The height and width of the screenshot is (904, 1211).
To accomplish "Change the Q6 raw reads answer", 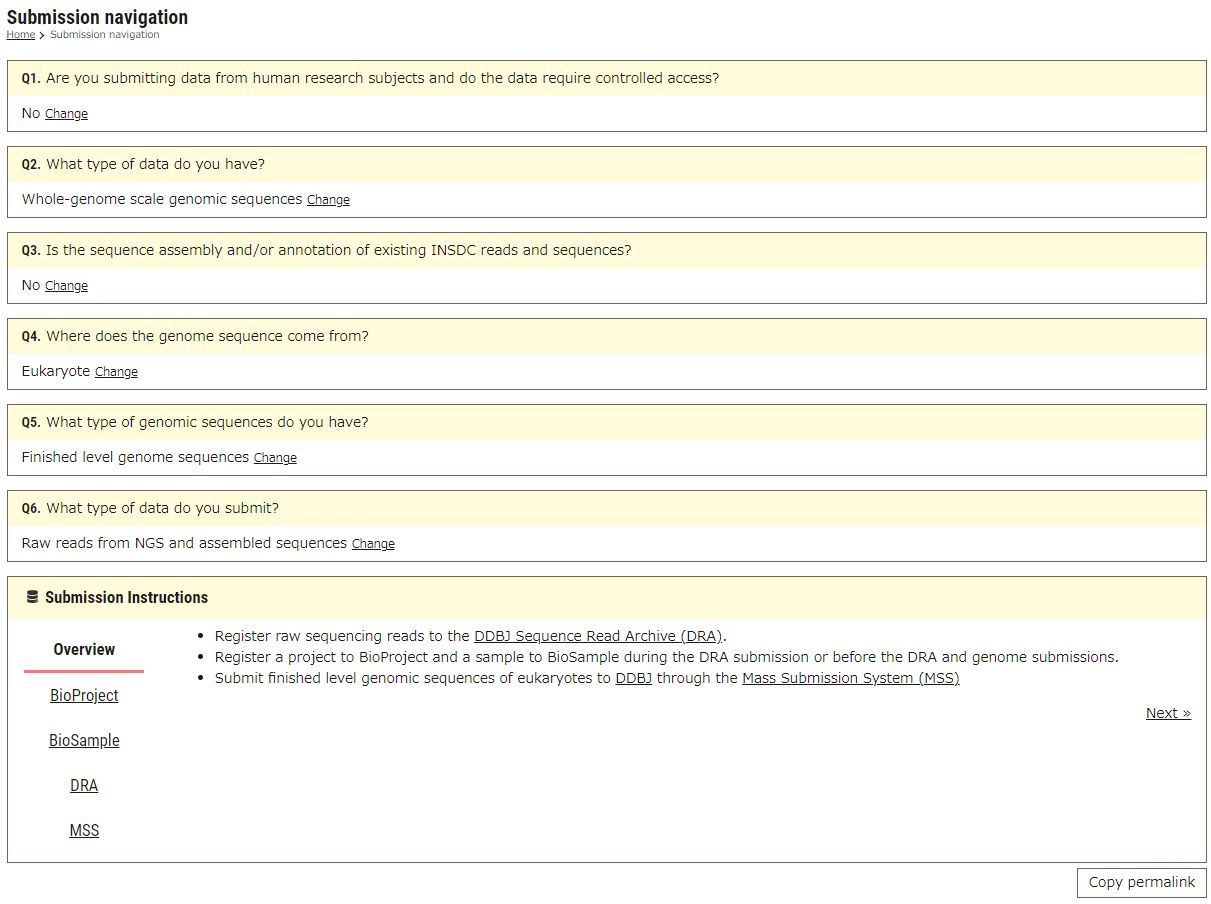I will point(373,544).
